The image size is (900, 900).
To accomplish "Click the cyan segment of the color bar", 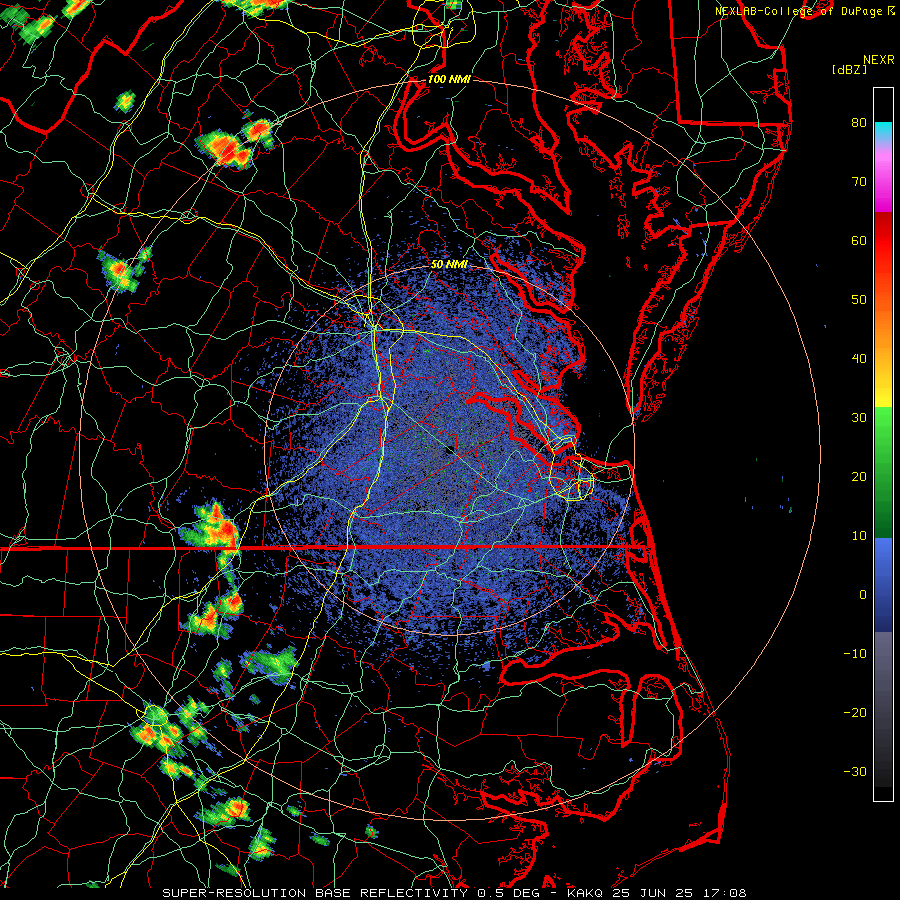I will point(883,133).
